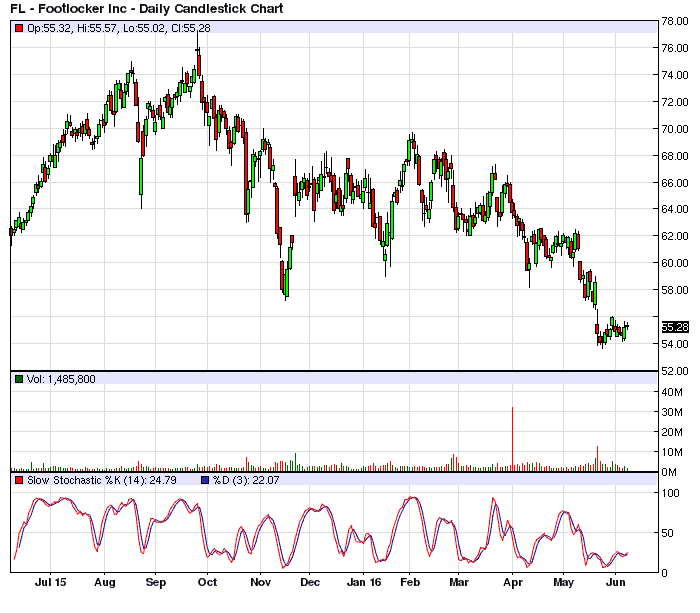Screen dimensions: 700x613
Task: Click the 64.00 price axis label
Action: [675, 209]
